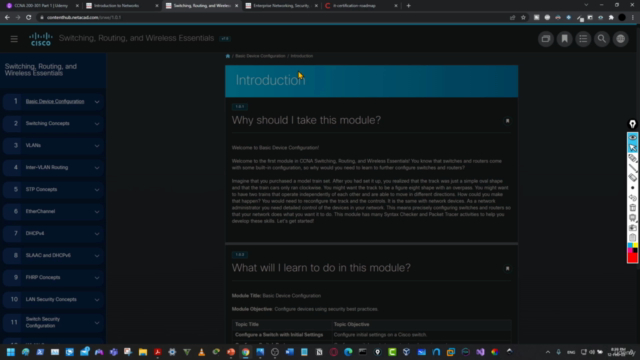Image resolution: width=640 pixels, height=360 pixels.
Task: Open the Switch Security Configuration module link
Action: coord(43,322)
